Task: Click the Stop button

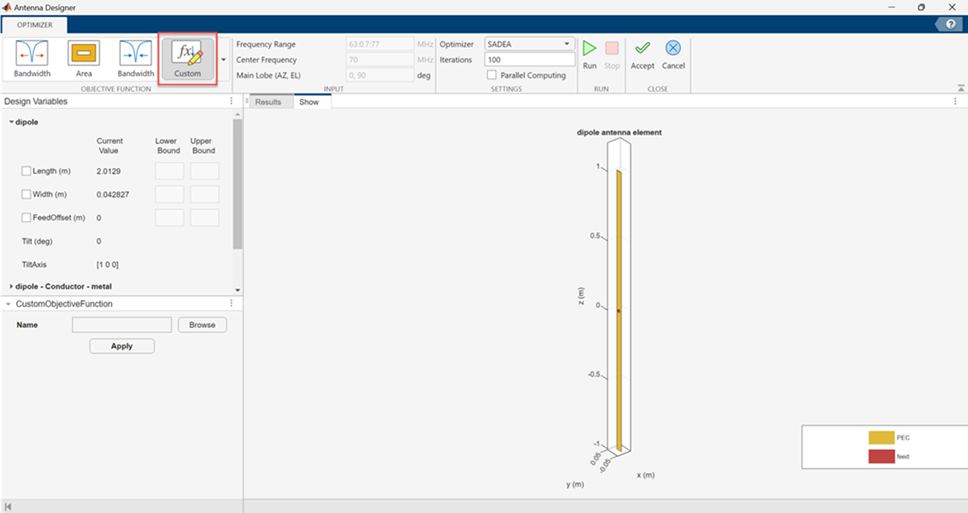Action: 612,55
